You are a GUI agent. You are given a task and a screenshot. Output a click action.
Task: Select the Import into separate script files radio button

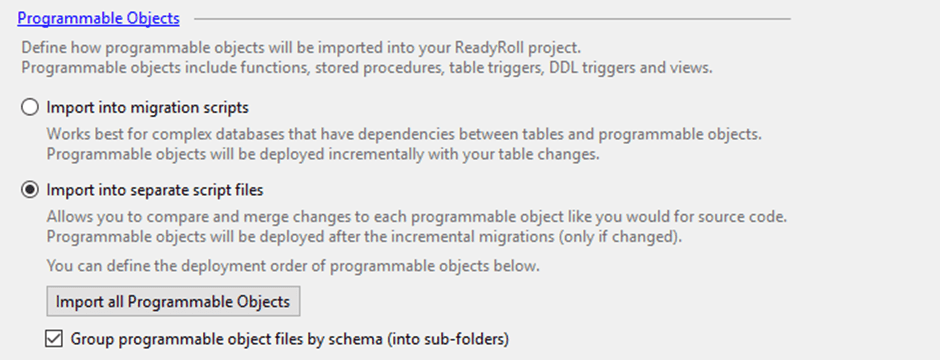29,190
